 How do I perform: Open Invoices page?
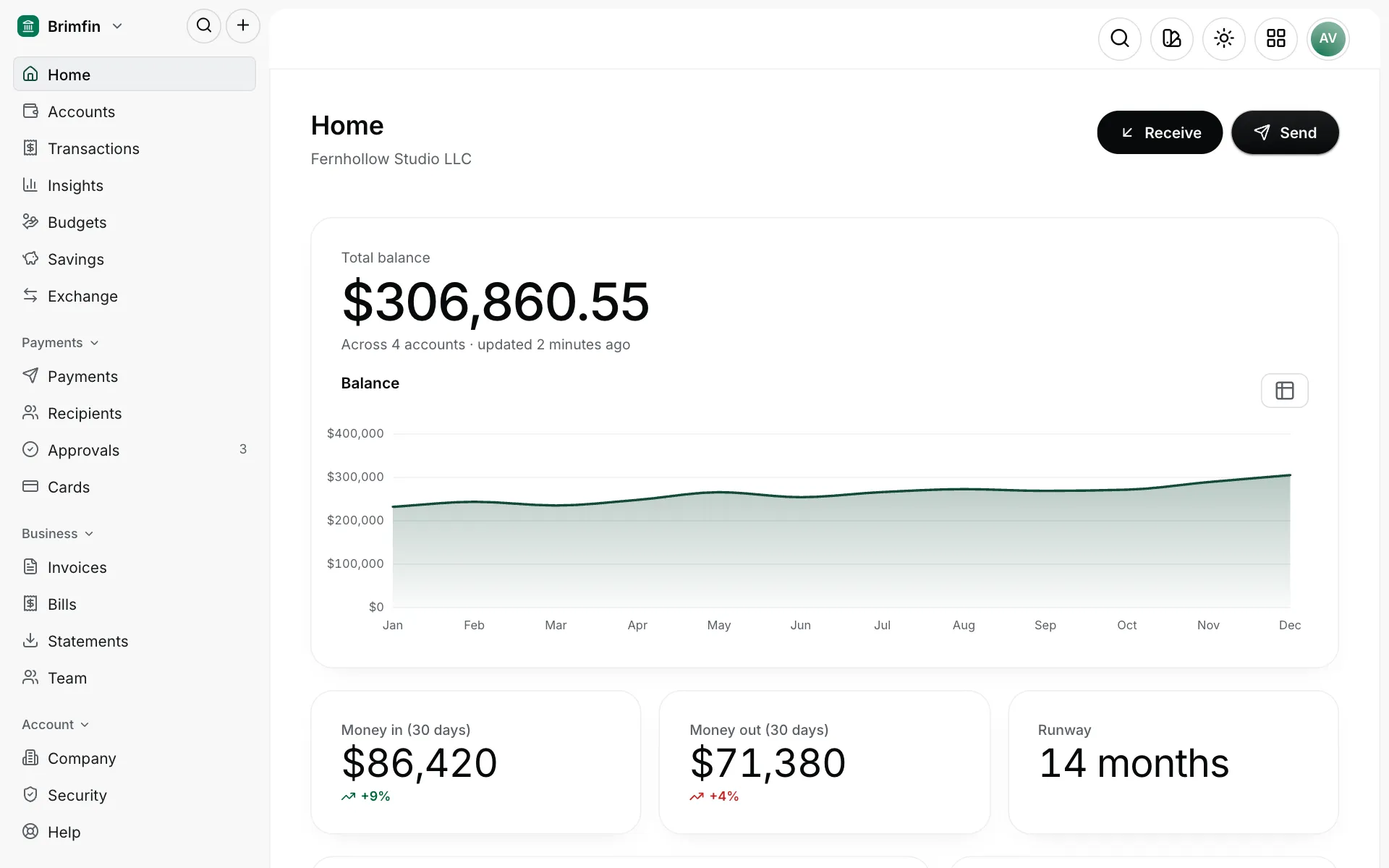click(x=135, y=567)
